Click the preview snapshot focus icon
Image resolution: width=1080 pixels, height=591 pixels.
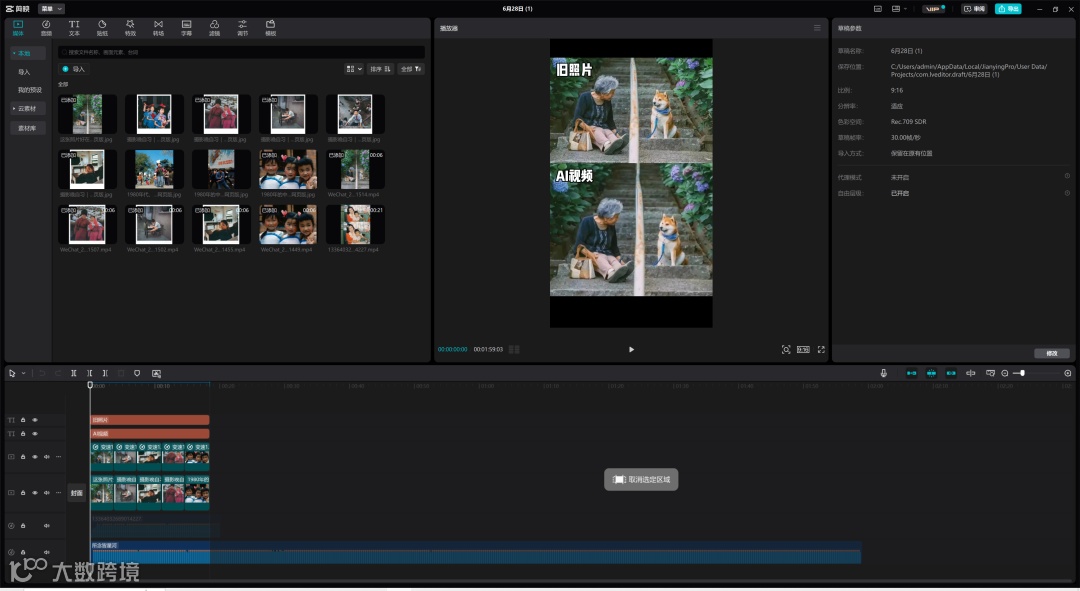(x=786, y=350)
